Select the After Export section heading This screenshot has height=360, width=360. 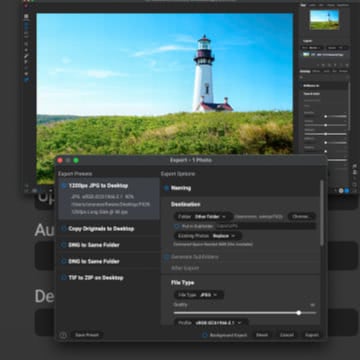pos(185,268)
